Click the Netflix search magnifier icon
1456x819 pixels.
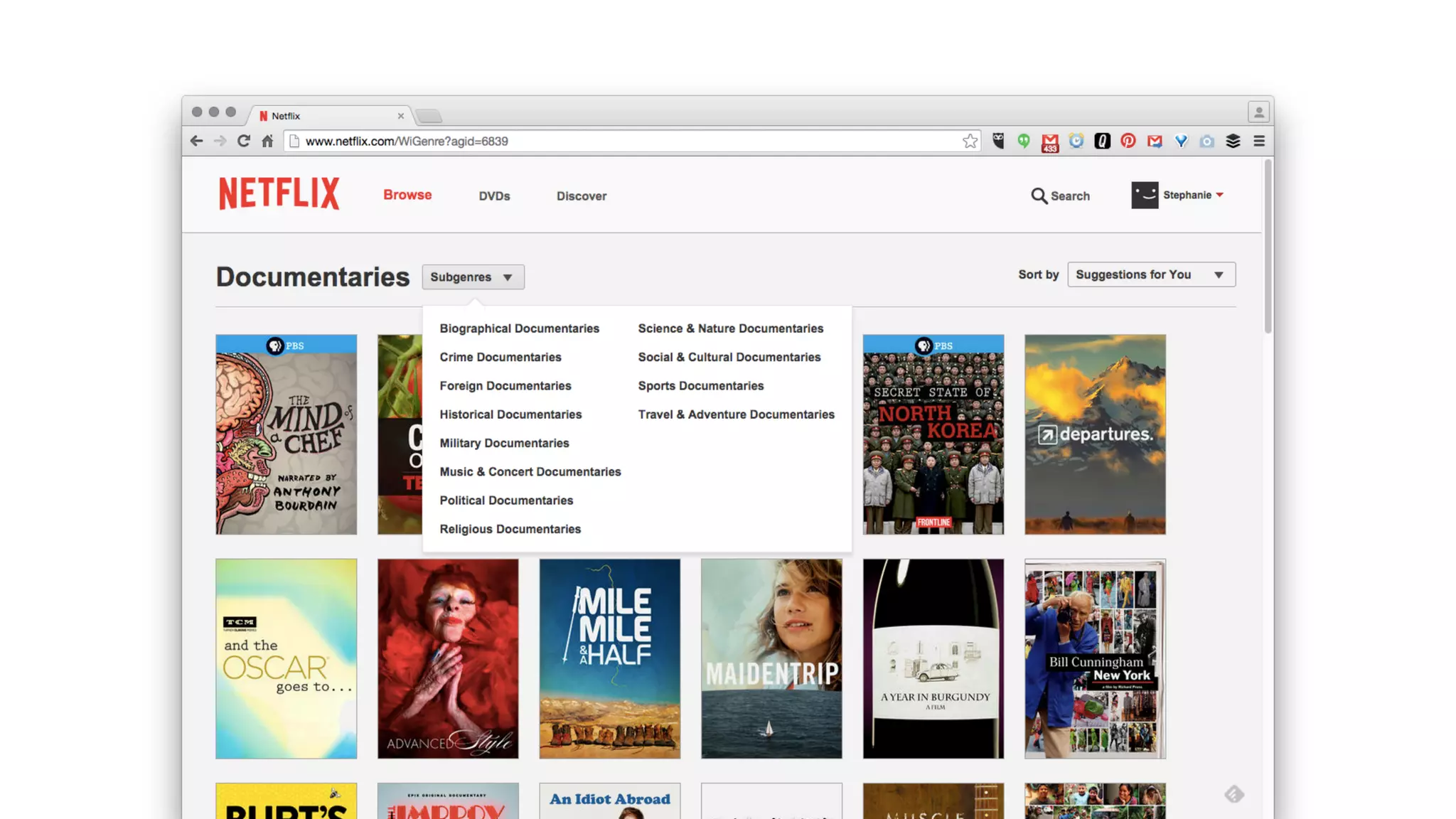point(1039,196)
